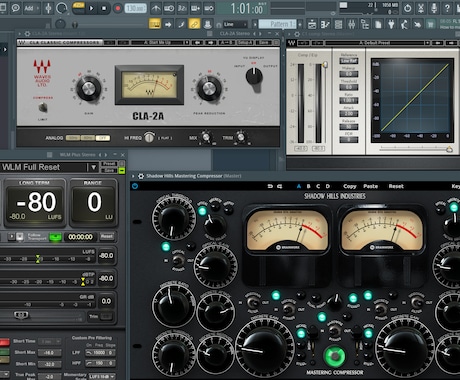Click the C1 comp Ratio value field
460x380 pixels.
[349, 100]
